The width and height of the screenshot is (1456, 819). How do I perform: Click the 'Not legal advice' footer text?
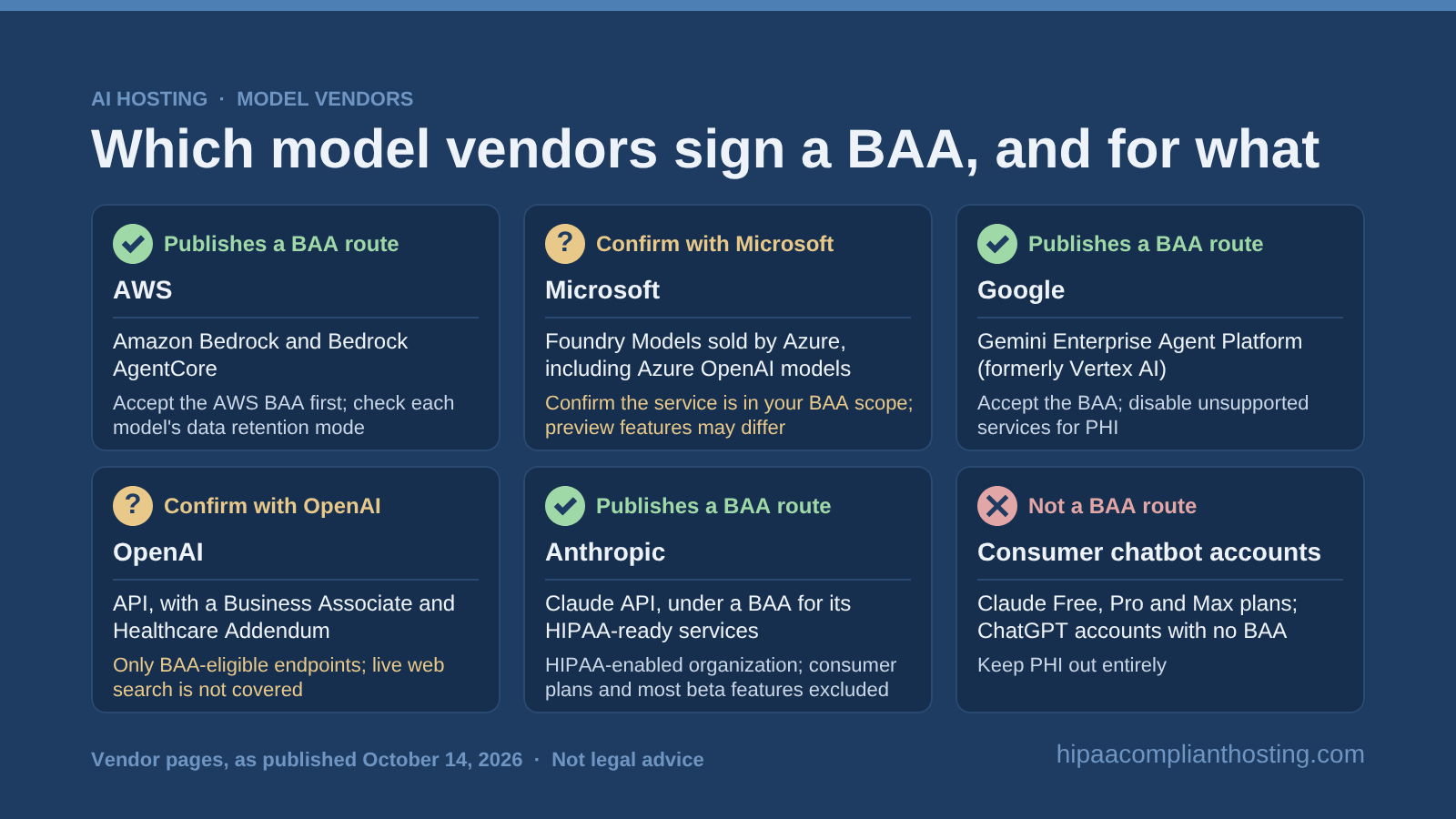point(628,760)
